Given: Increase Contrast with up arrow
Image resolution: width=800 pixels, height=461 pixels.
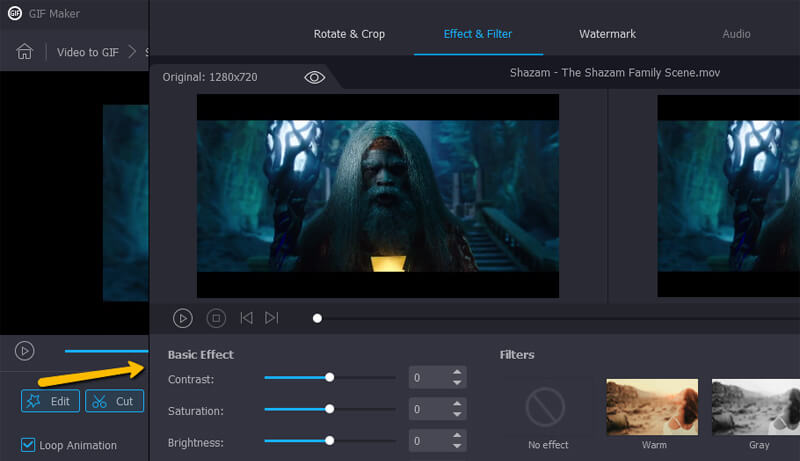Looking at the screenshot, I should click(457, 372).
